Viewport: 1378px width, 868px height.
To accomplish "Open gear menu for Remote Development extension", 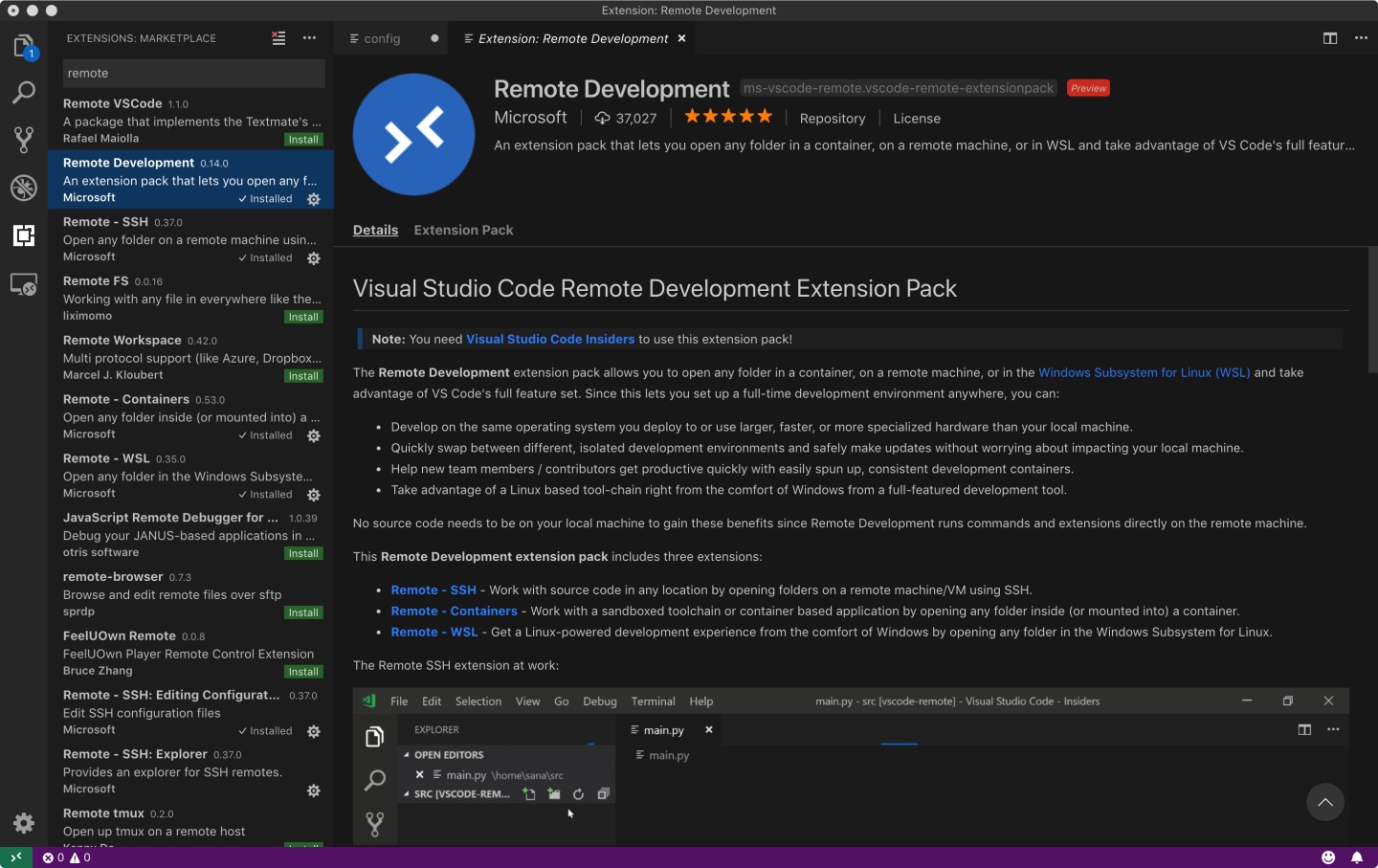I will click(x=314, y=199).
